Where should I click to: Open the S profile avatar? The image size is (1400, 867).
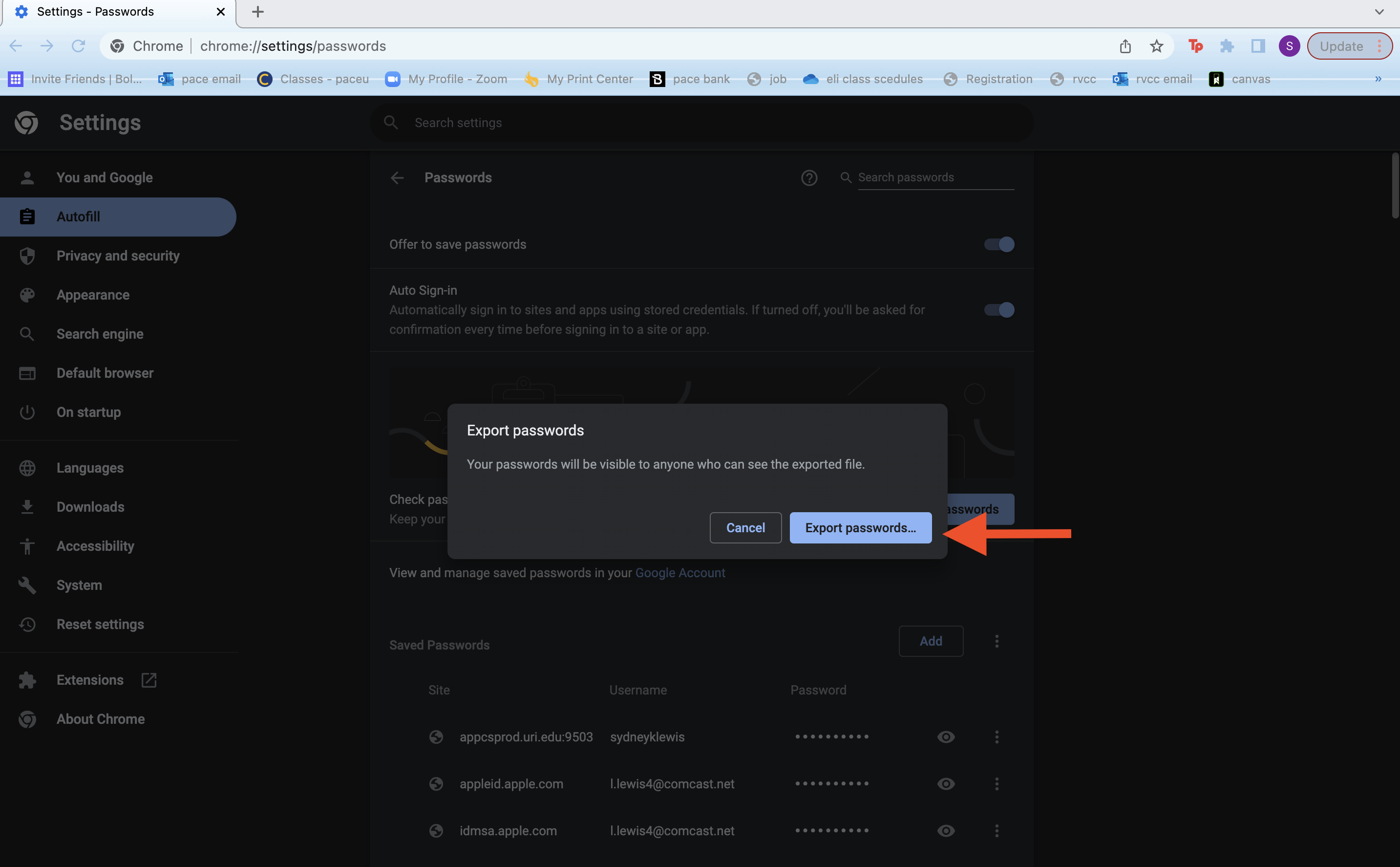[1289, 46]
